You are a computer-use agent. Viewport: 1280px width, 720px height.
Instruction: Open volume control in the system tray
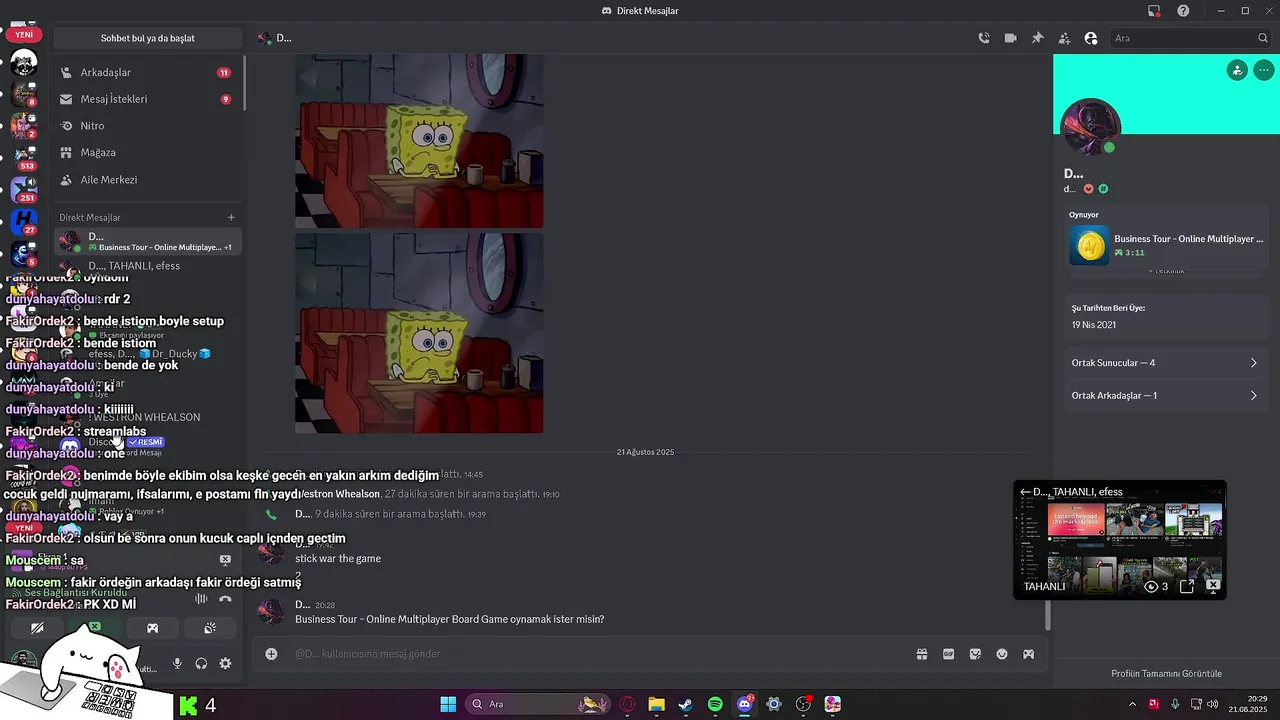coord(1212,704)
